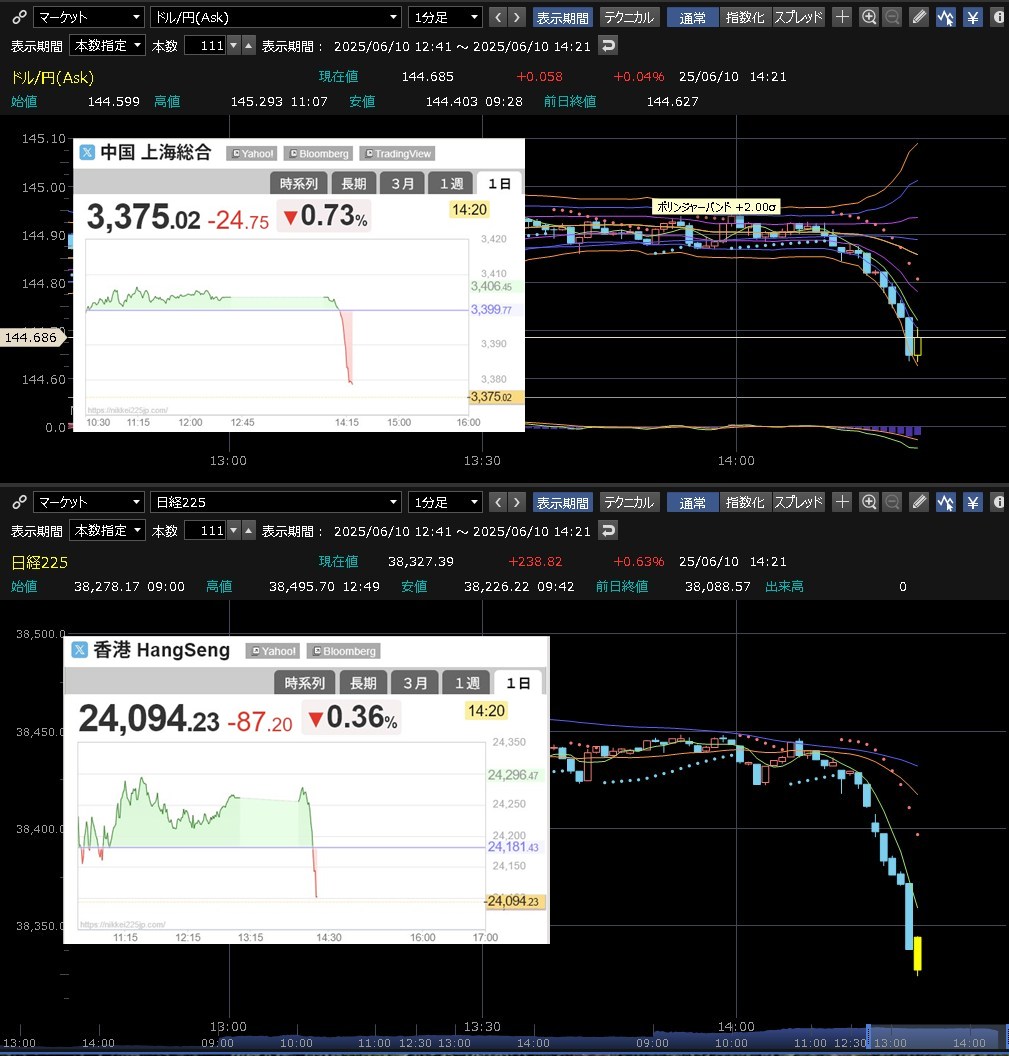1009x1056 pixels.
Task: Open the ドル/円(Ask) symbol dropdown
Action: pyautogui.click(x=275, y=17)
